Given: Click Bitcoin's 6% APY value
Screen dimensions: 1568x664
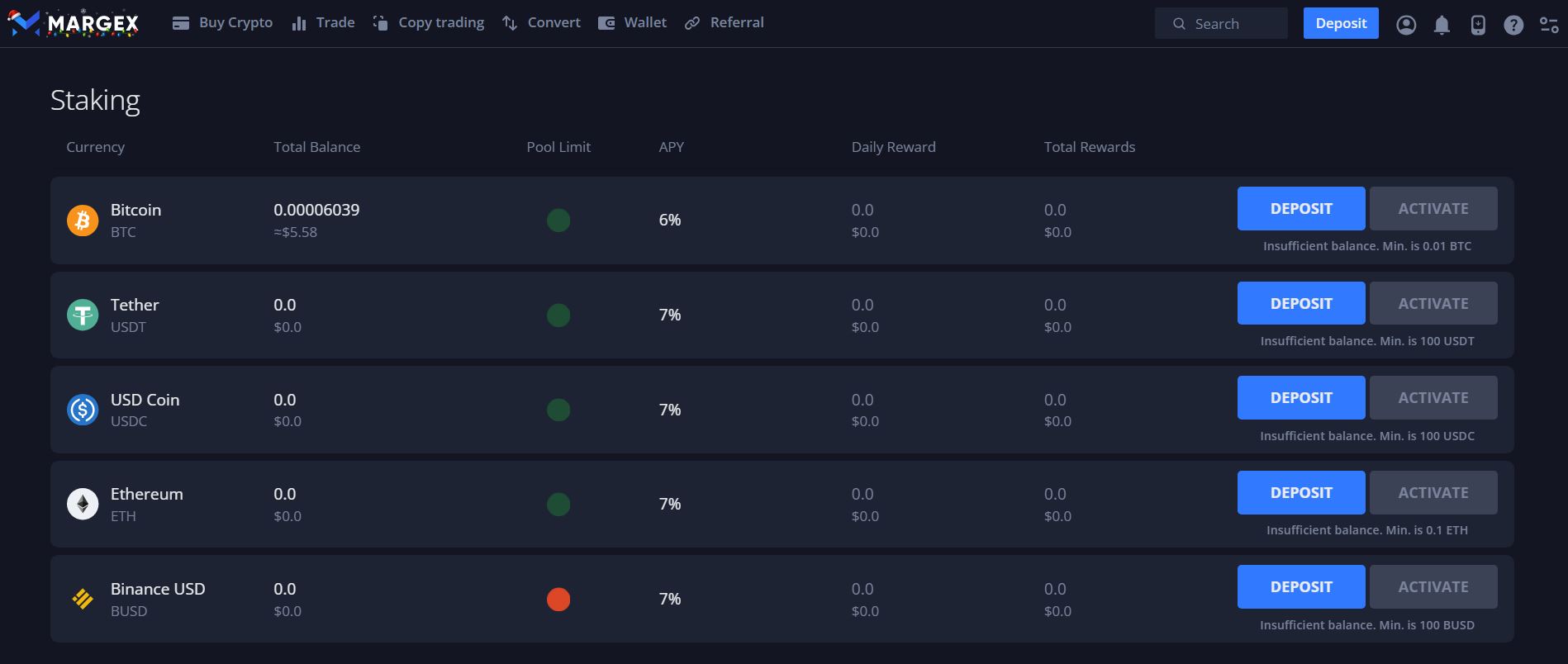Looking at the screenshot, I should click(670, 220).
